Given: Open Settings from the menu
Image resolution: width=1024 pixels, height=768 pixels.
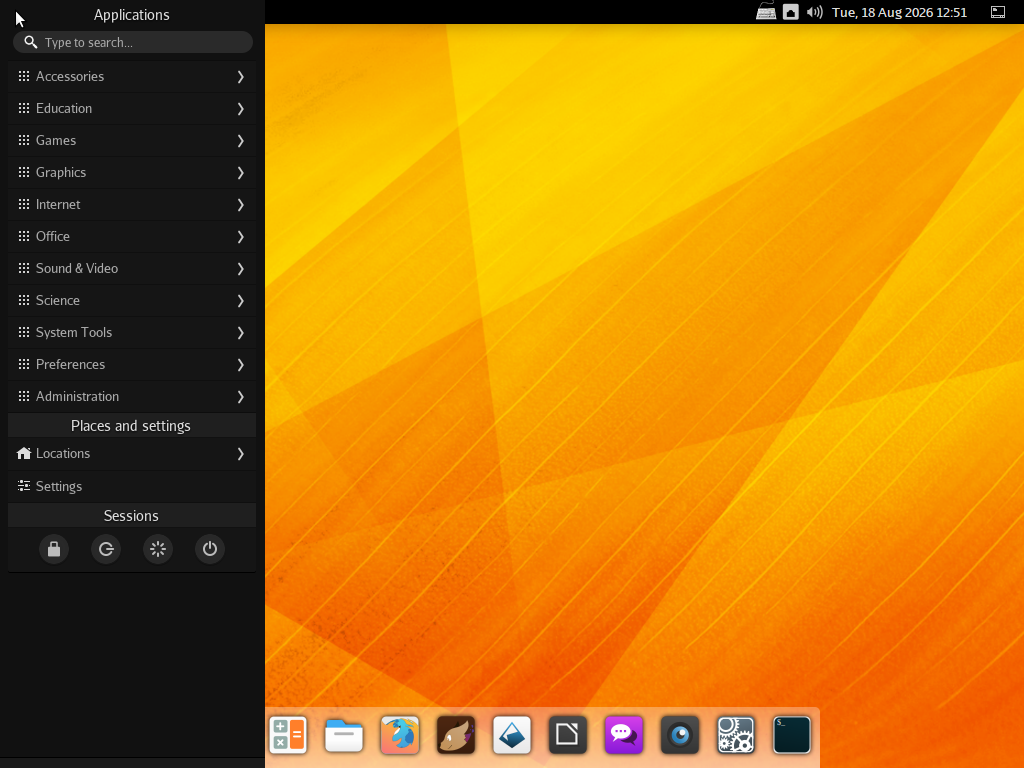Looking at the screenshot, I should (x=132, y=487).
